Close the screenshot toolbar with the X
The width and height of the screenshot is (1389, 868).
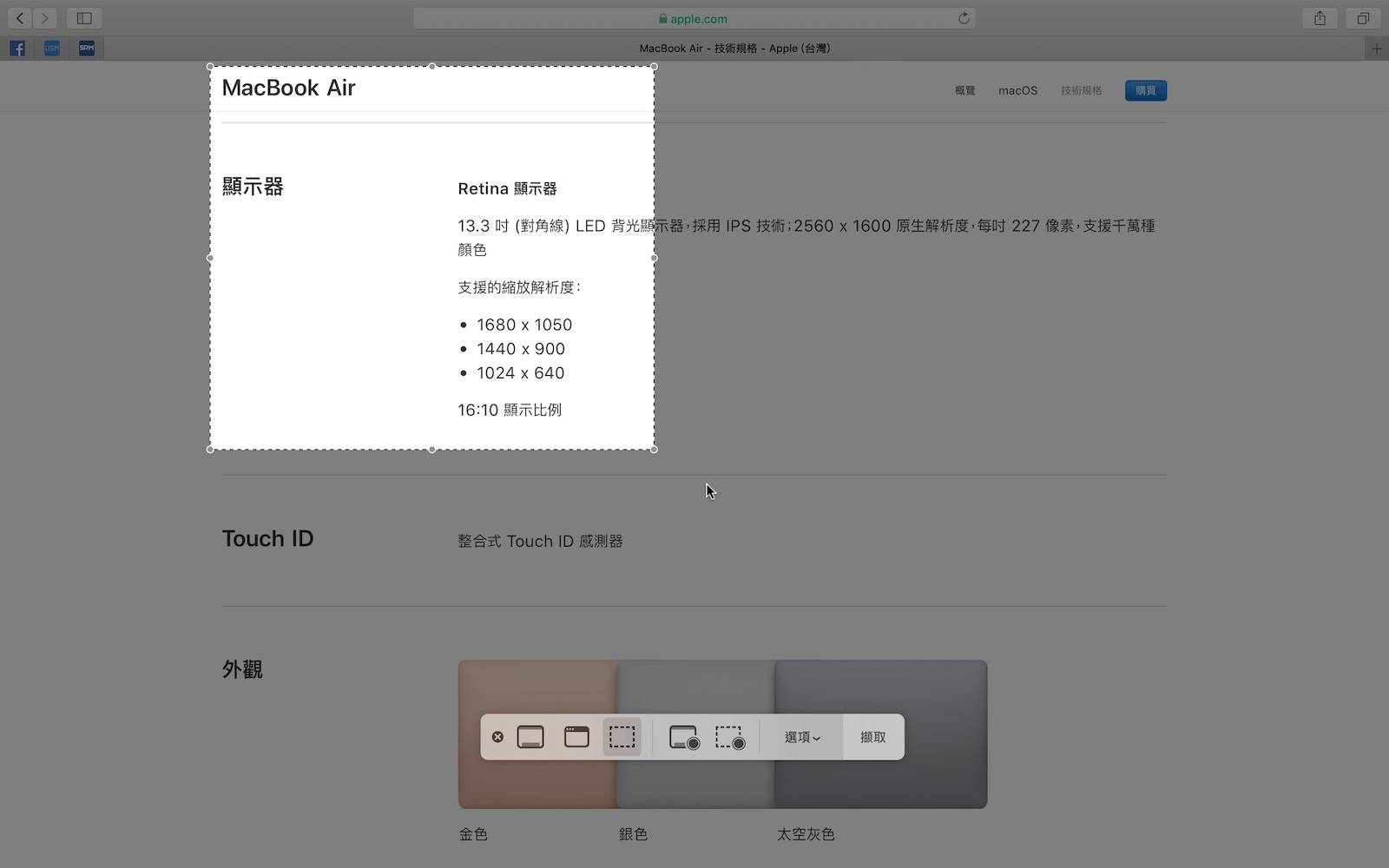497,737
